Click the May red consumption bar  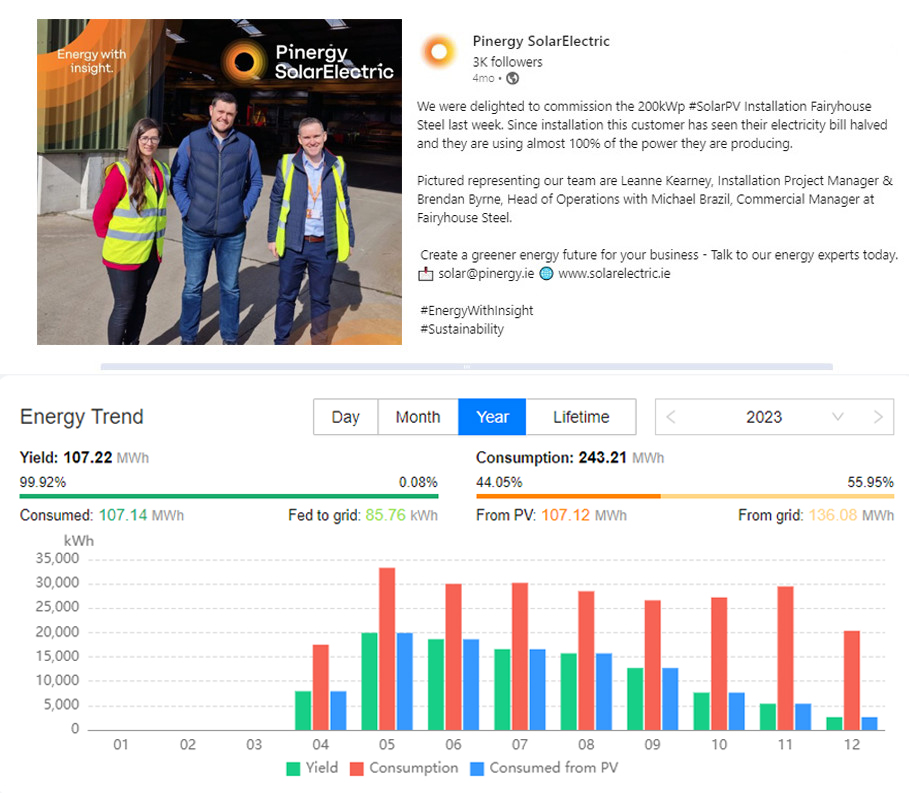tap(387, 649)
